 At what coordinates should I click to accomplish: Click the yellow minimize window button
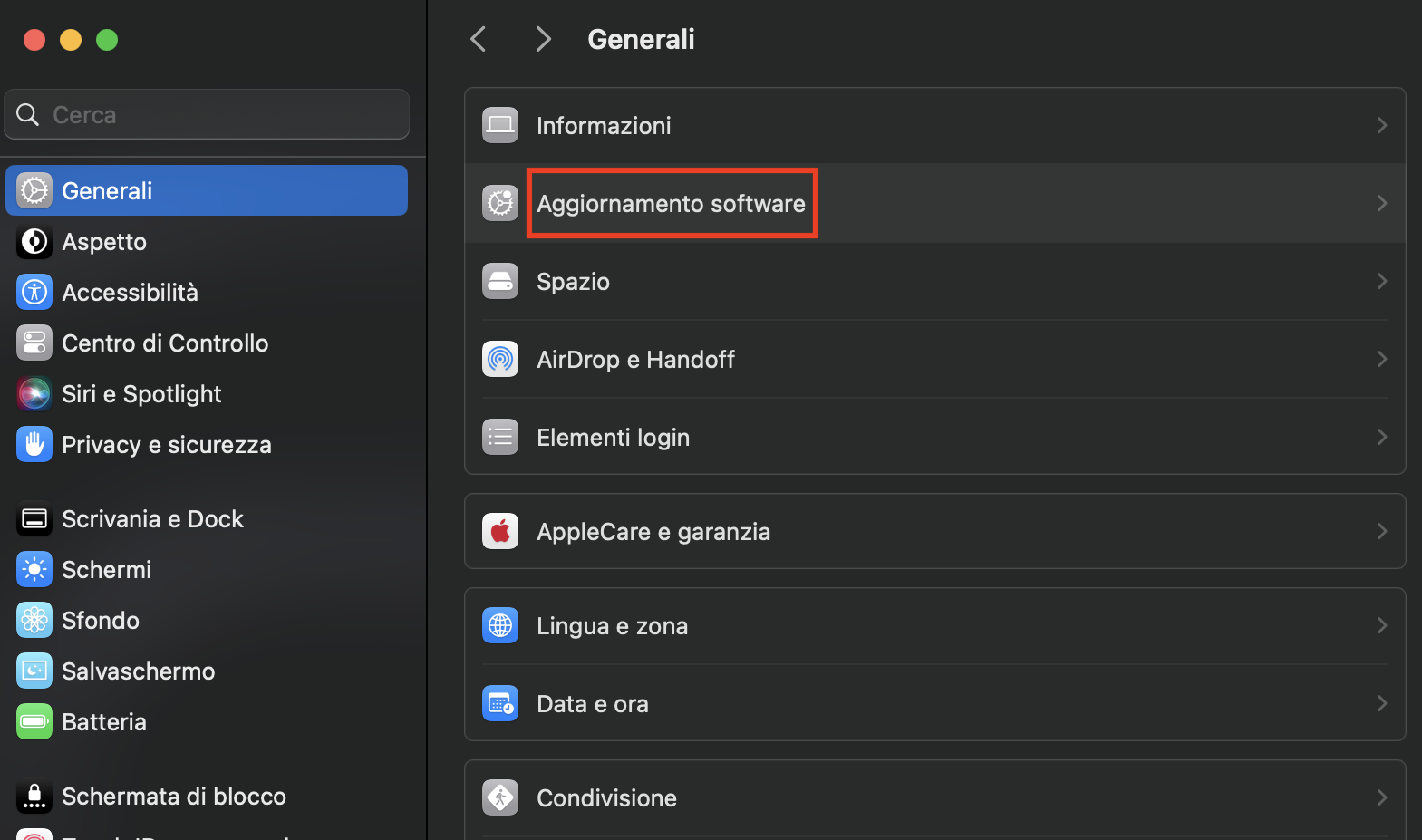(71, 40)
